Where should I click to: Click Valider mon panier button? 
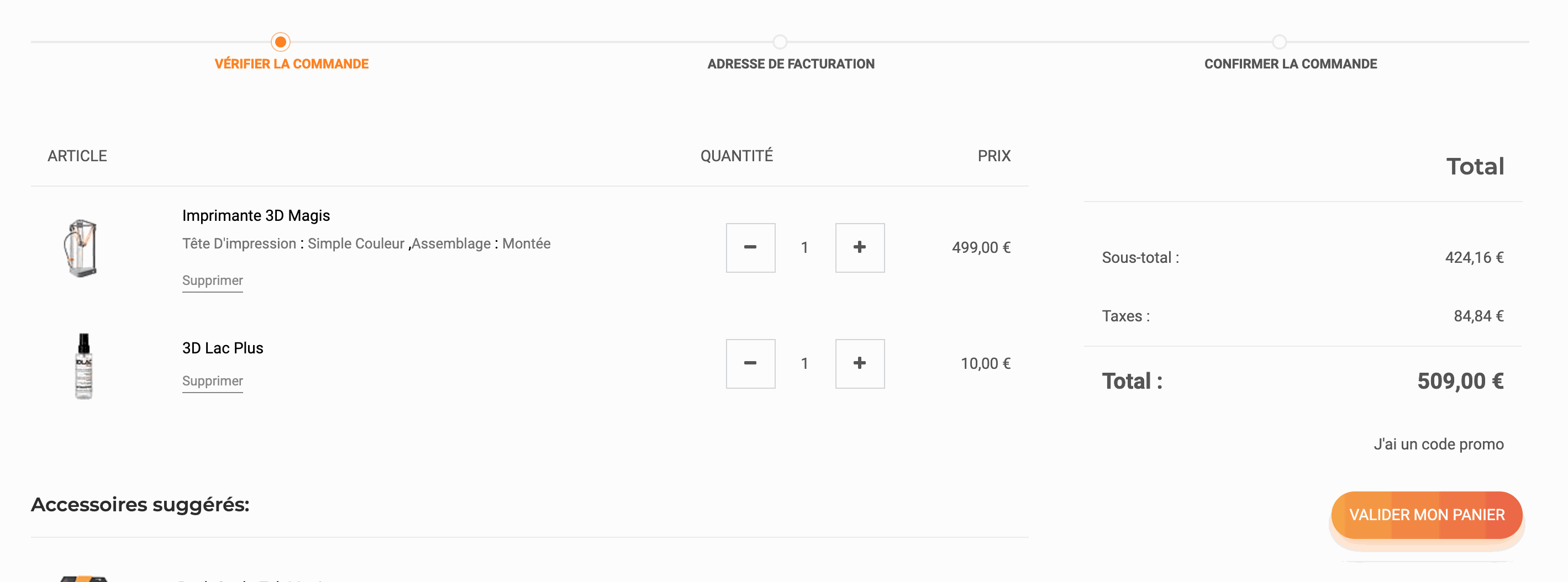point(1426,515)
